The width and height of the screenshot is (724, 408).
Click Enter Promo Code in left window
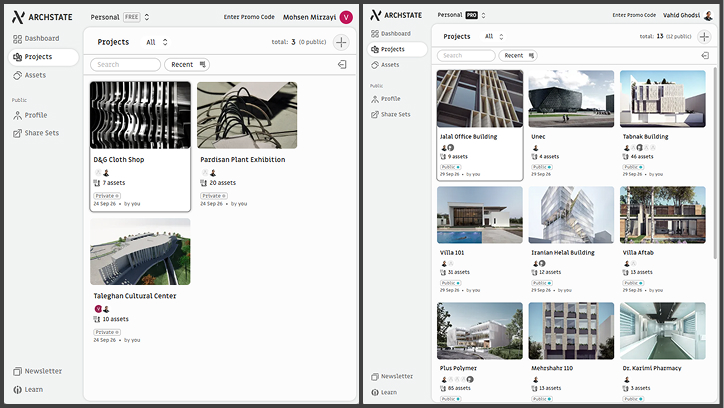pyautogui.click(x=249, y=17)
